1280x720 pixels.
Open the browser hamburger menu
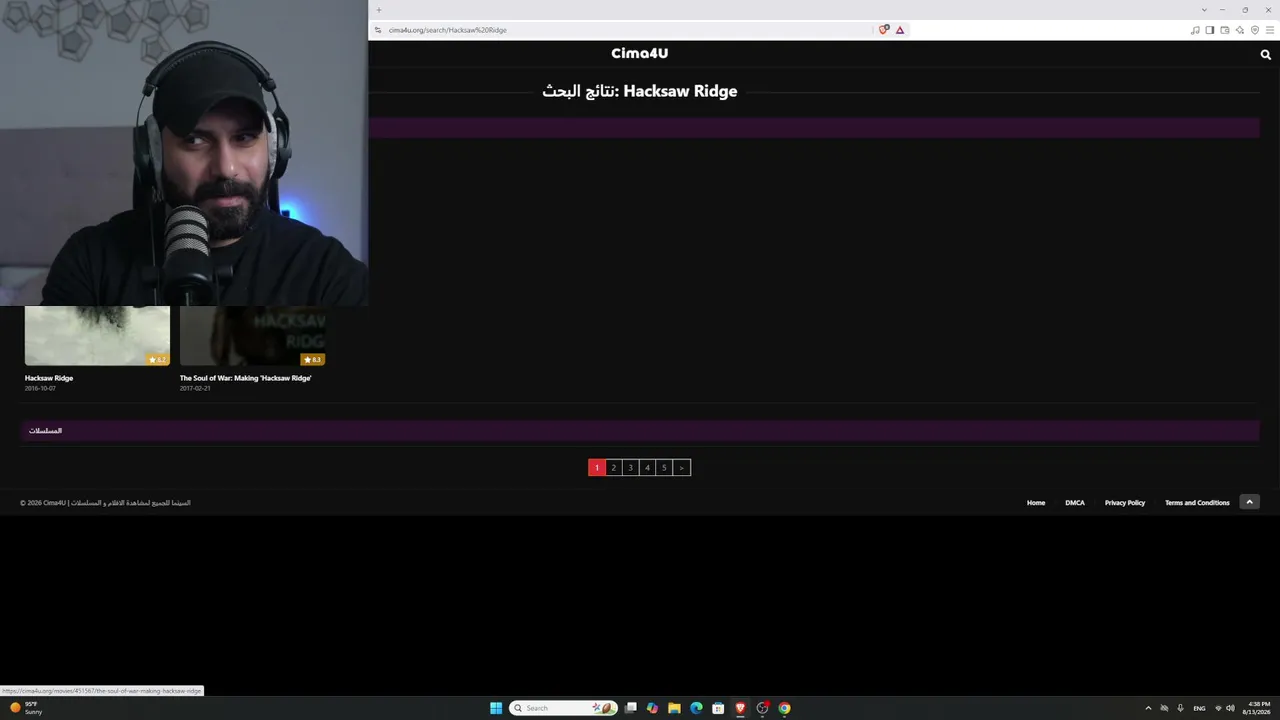point(1270,30)
